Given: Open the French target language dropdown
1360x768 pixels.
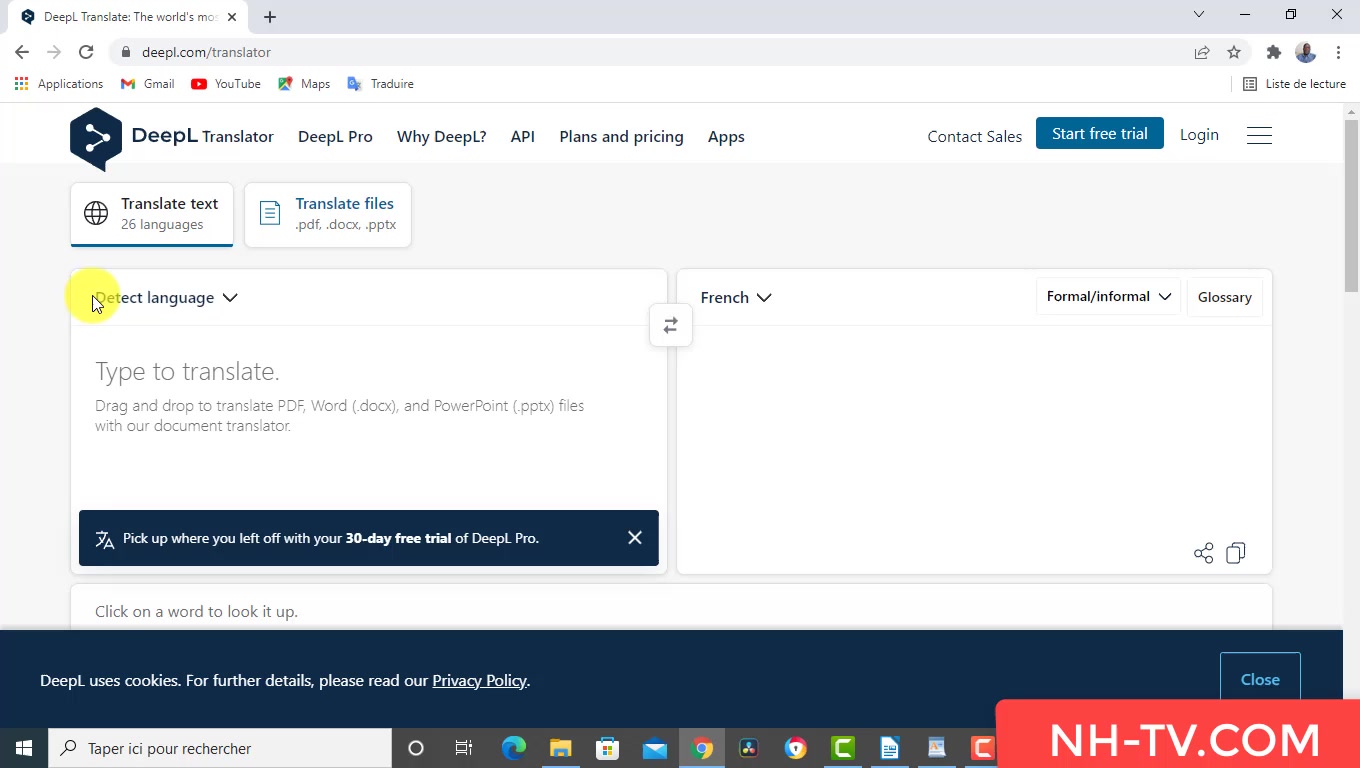Looking at the screenshot, I should [736, 298].
